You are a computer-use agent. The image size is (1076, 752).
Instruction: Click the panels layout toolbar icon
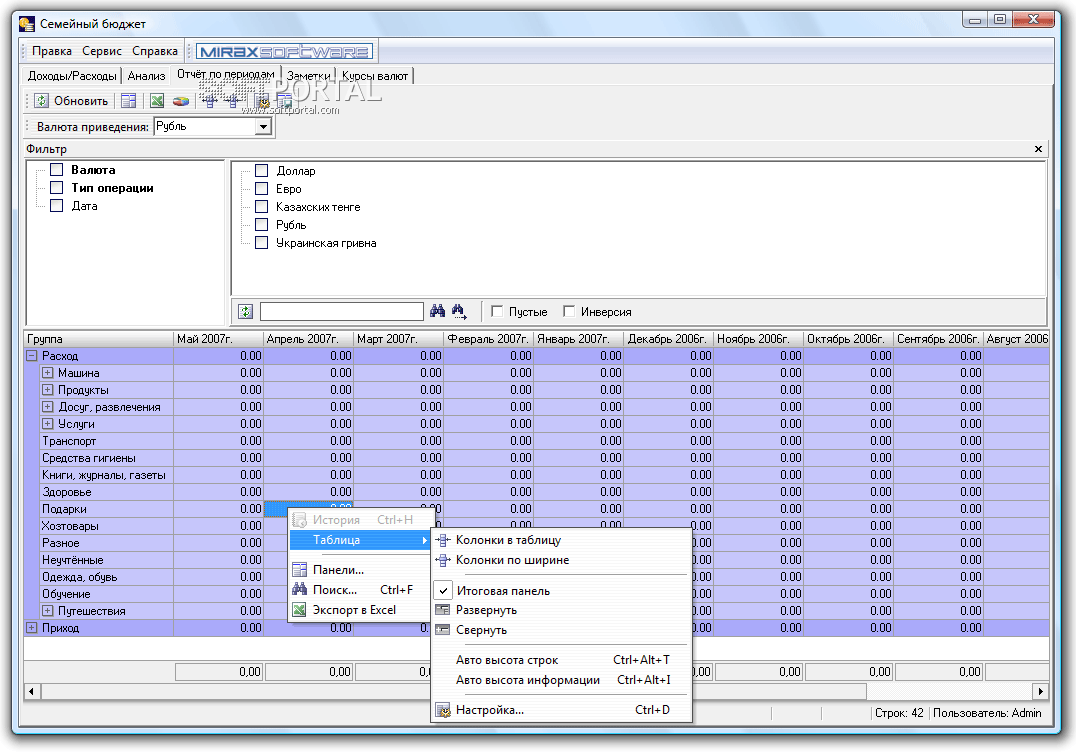tap(128, 101)
